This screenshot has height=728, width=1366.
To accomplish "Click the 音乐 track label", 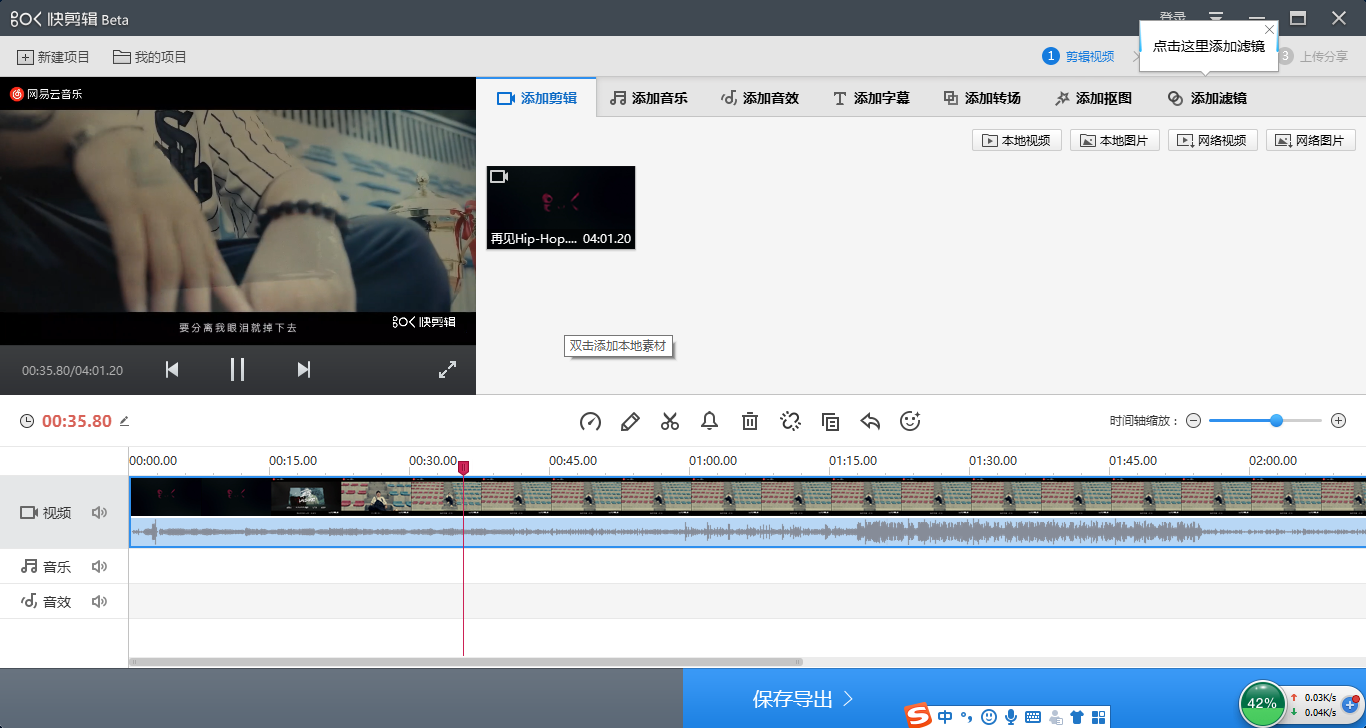I will (x=57, y=566).
